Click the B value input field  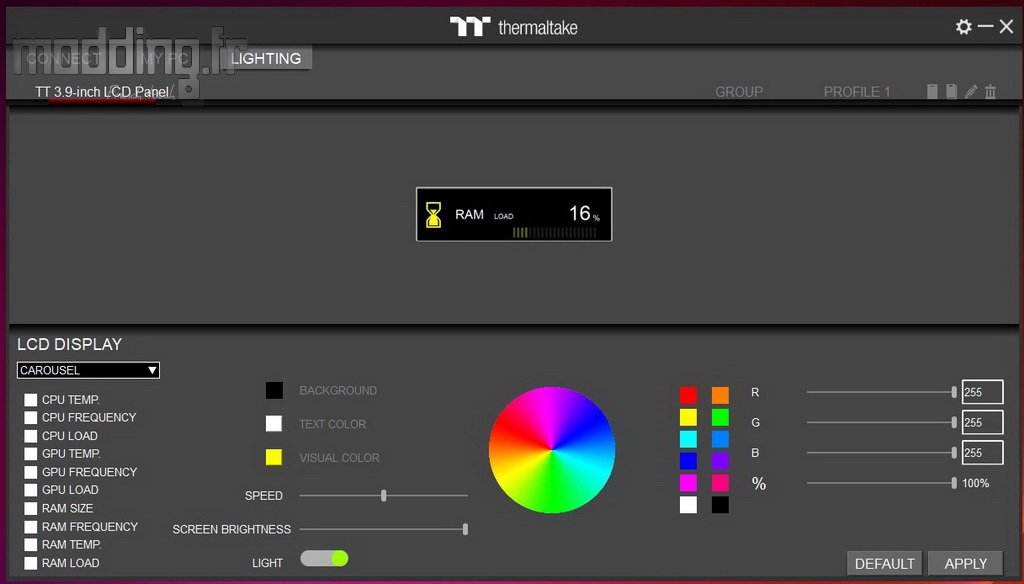pyautogui.click(x=982, y=452)
